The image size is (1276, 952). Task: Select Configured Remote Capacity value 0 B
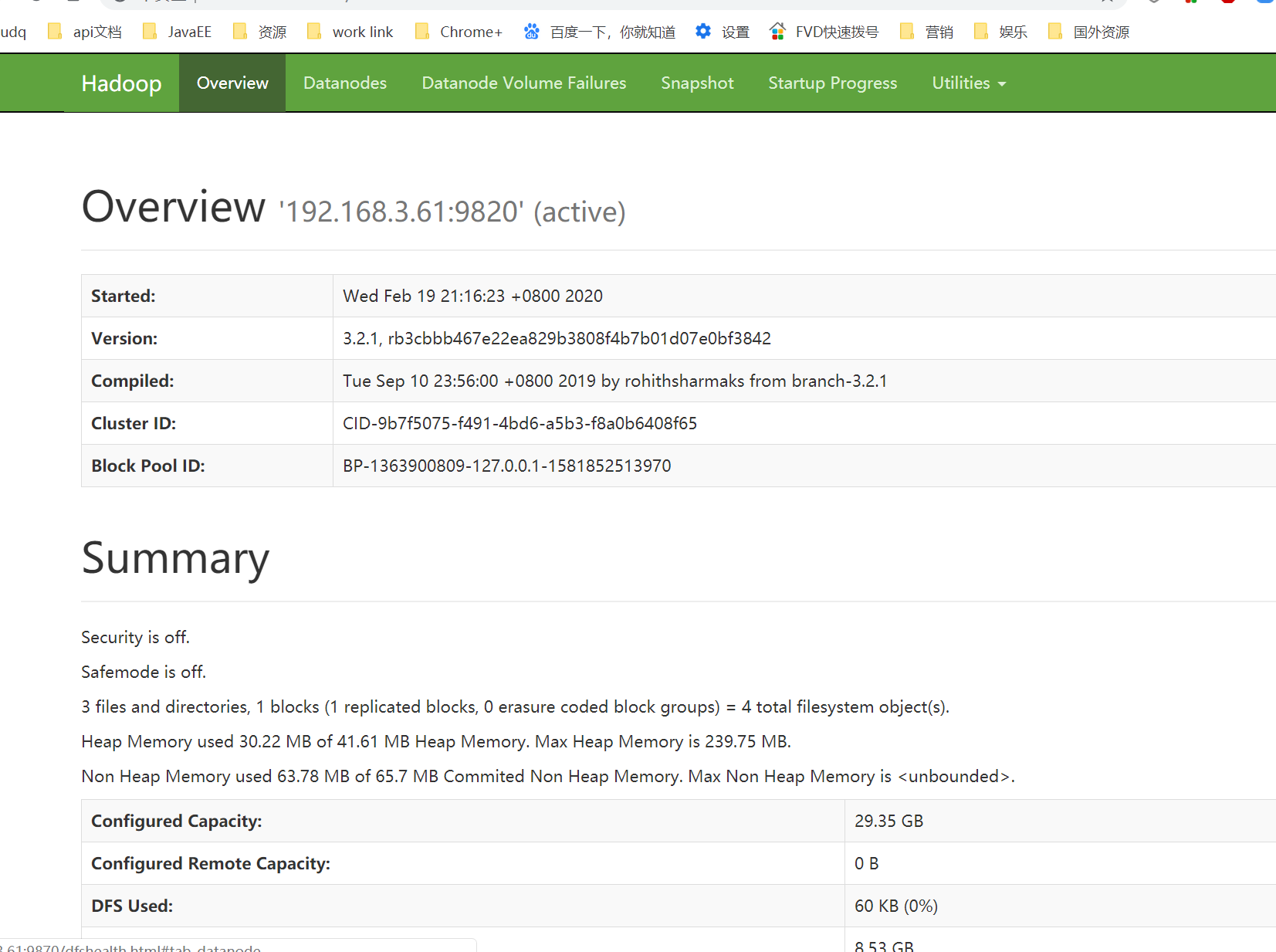[866, 863]
